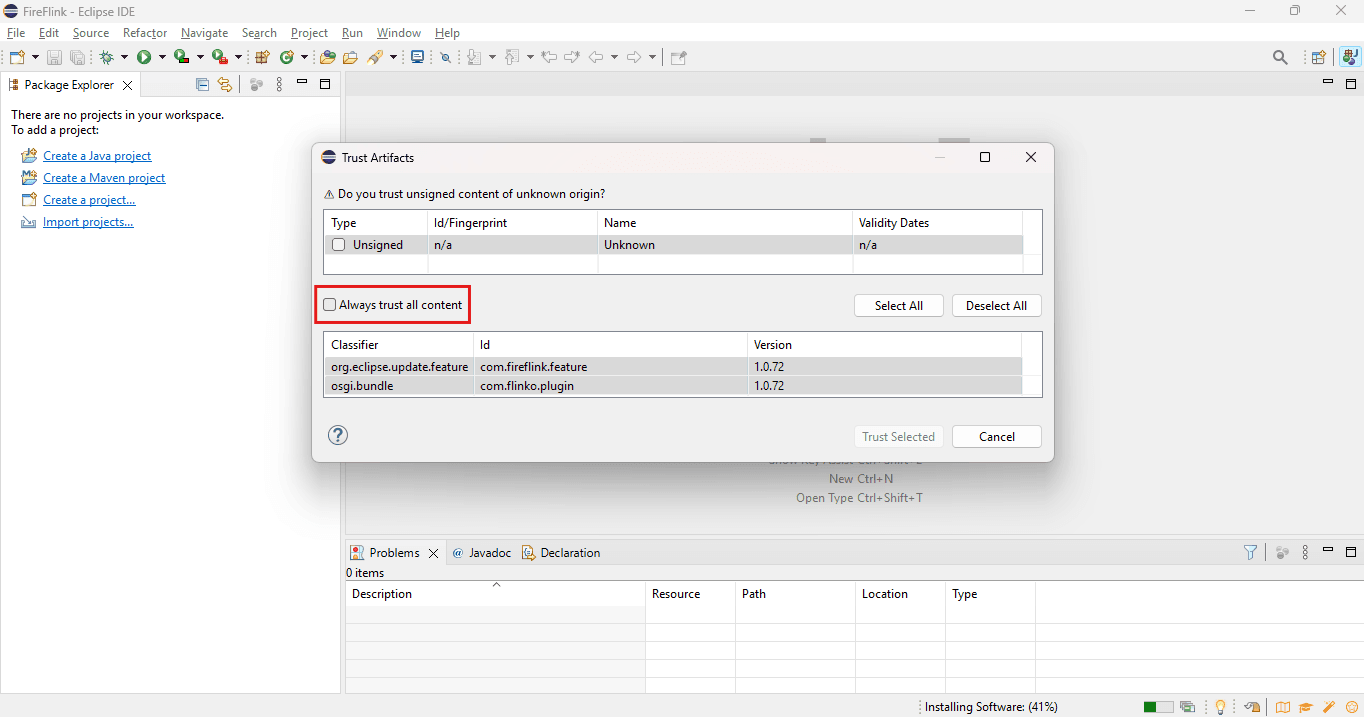
Task: Click the lightbulb tip icon in status bar
Action: click(x=1220, y=707)
